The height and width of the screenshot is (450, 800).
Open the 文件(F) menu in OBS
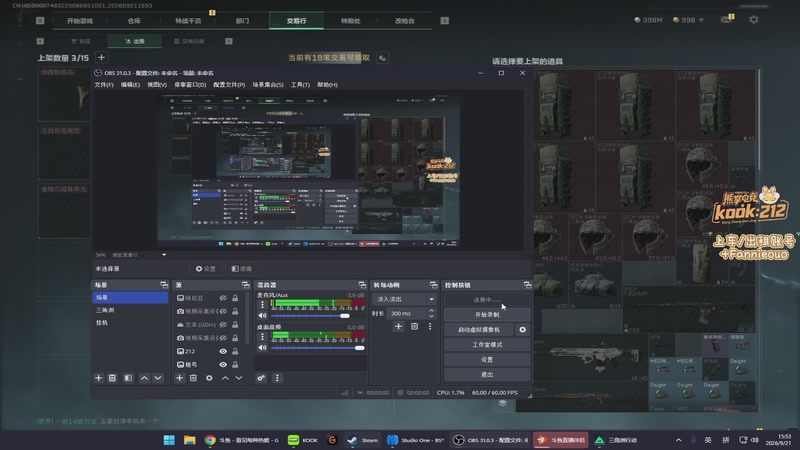click(x=104, y=85)
